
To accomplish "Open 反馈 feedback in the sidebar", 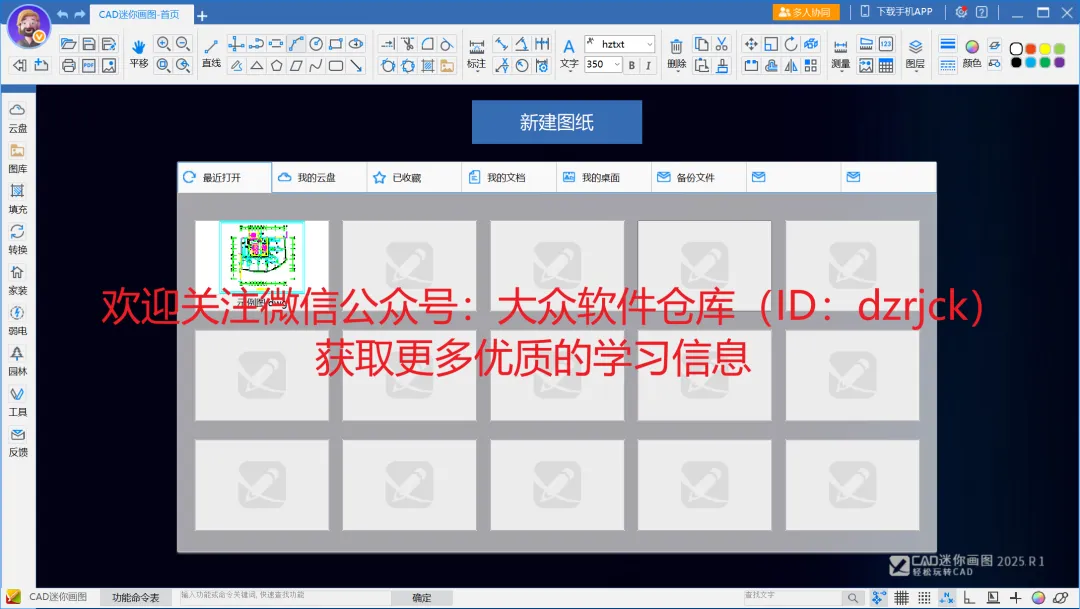I will [17, 442].
